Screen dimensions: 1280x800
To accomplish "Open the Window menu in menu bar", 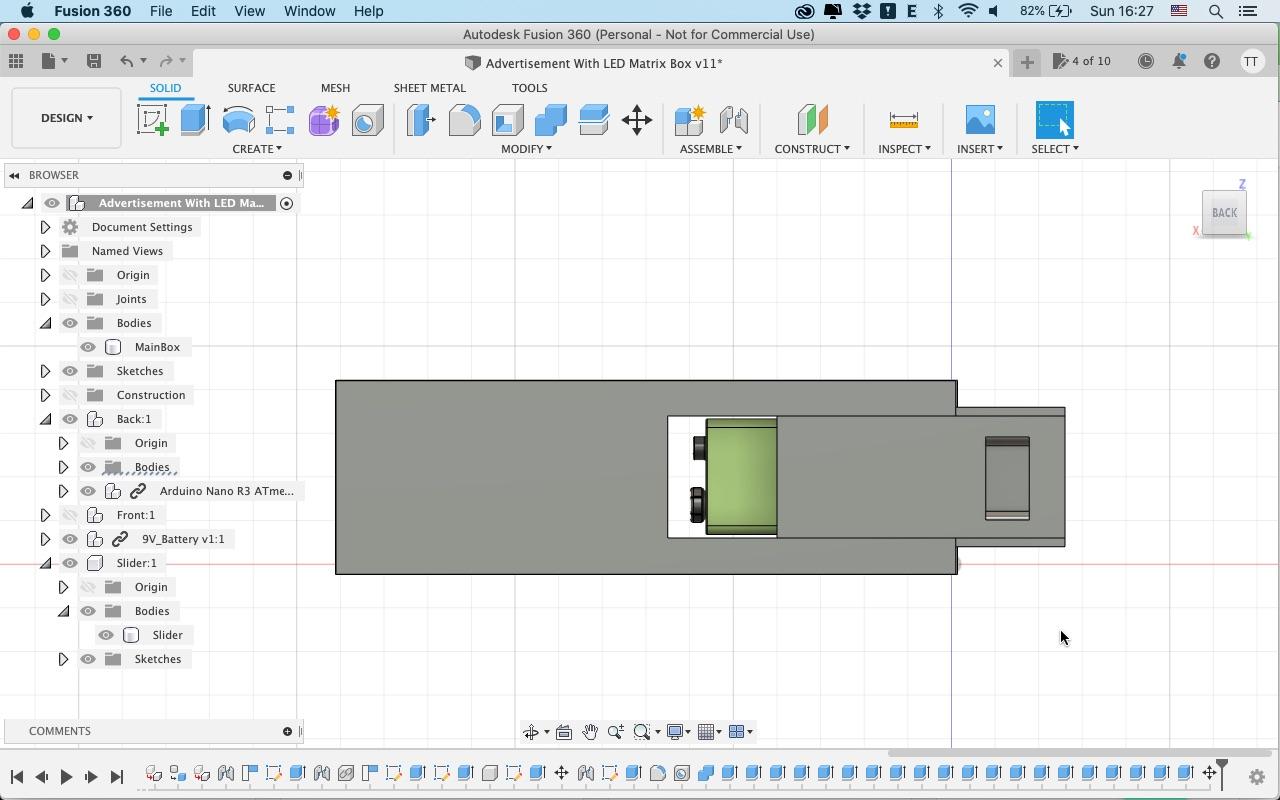I will 309,11.
